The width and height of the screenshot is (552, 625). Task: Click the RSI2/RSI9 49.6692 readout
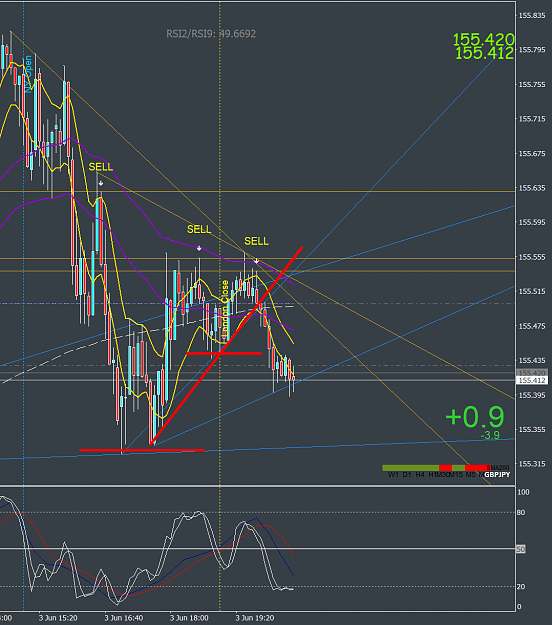click(x=211, y=34)
